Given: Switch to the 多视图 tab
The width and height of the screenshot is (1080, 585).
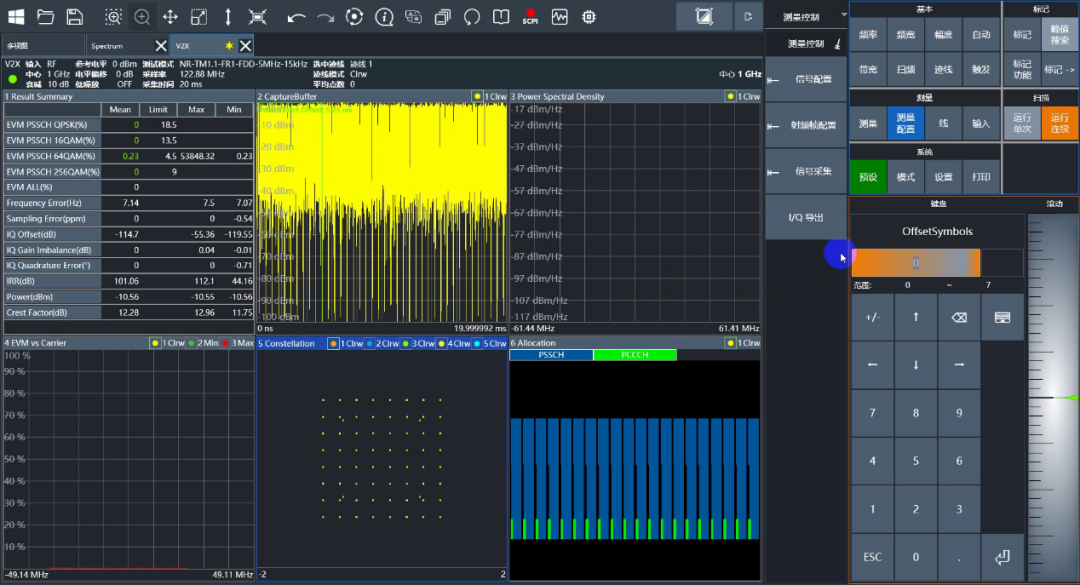Looking at the screenshot, I should 43,45.
